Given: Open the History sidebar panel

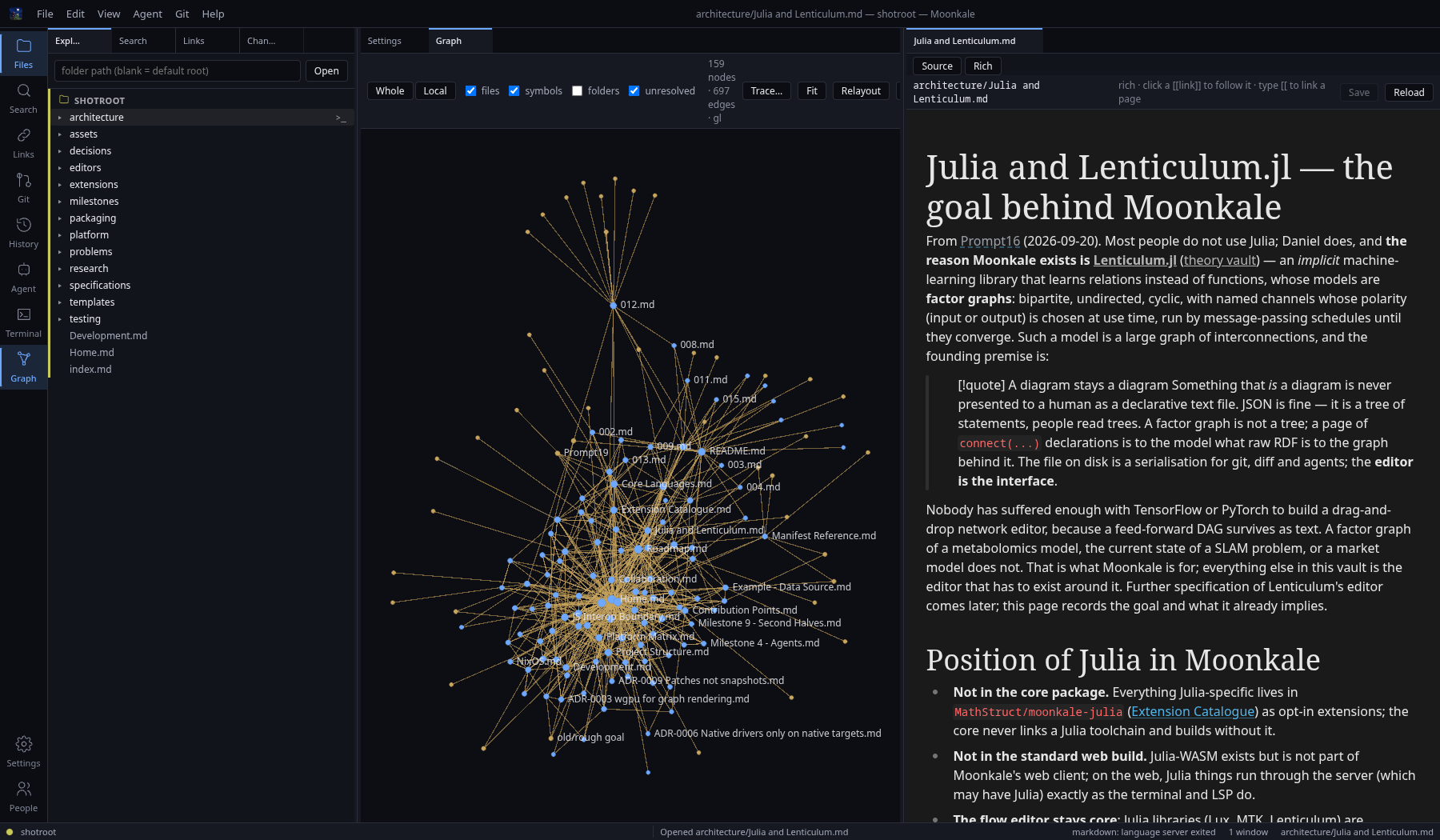Looking at the screenshot, I should [x=23, y=233].
